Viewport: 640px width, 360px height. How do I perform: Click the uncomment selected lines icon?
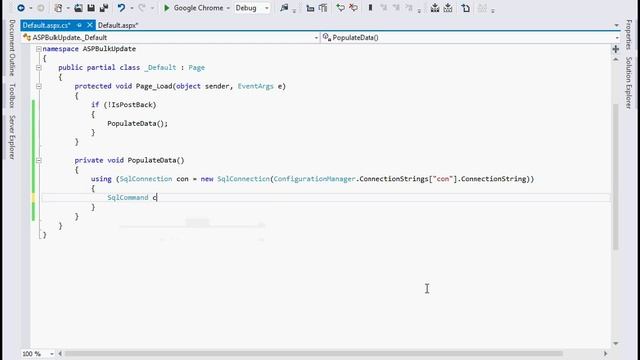[323, 8]
